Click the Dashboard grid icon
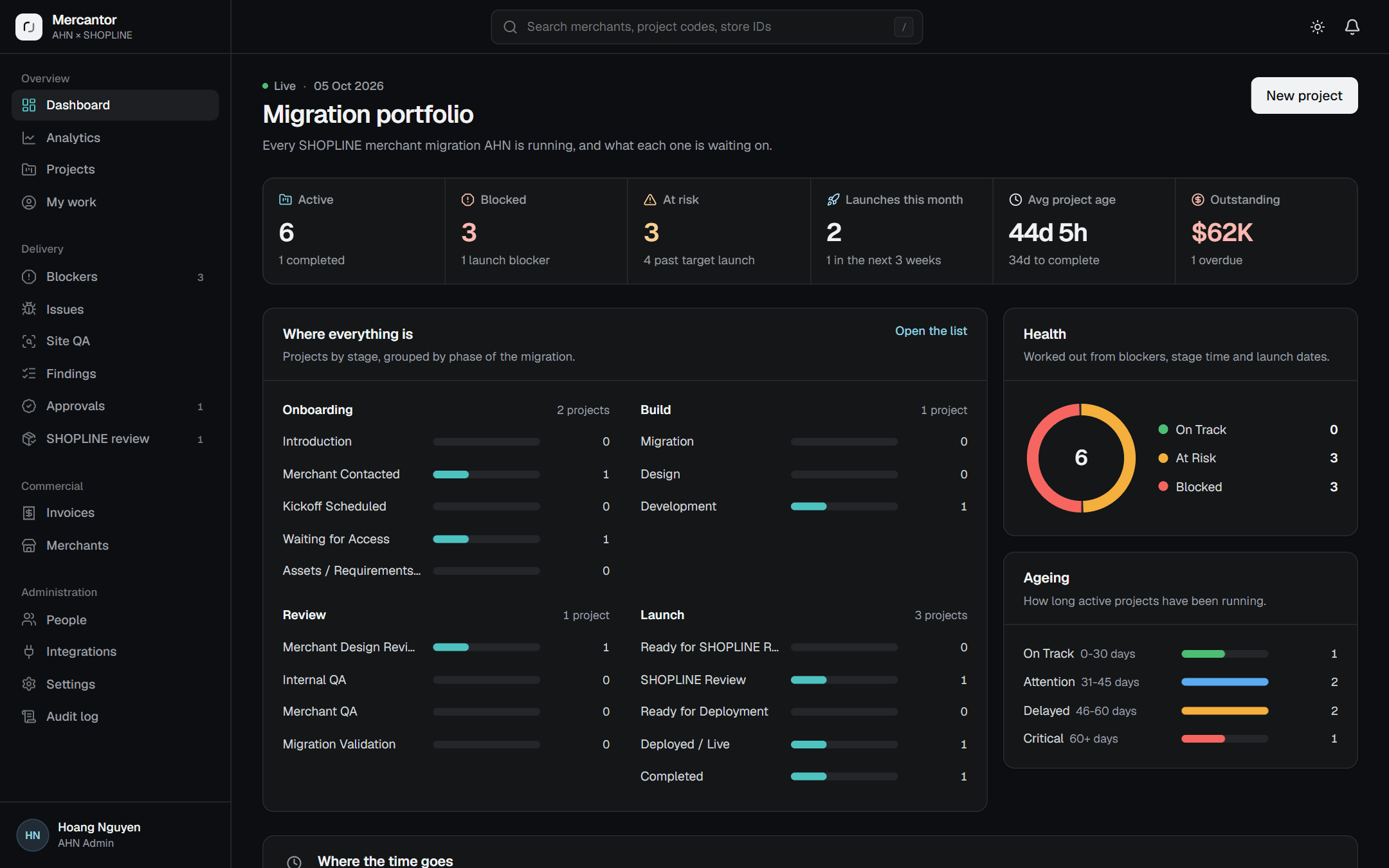This screenshot has width=1389, height=868. pos(29,105)
